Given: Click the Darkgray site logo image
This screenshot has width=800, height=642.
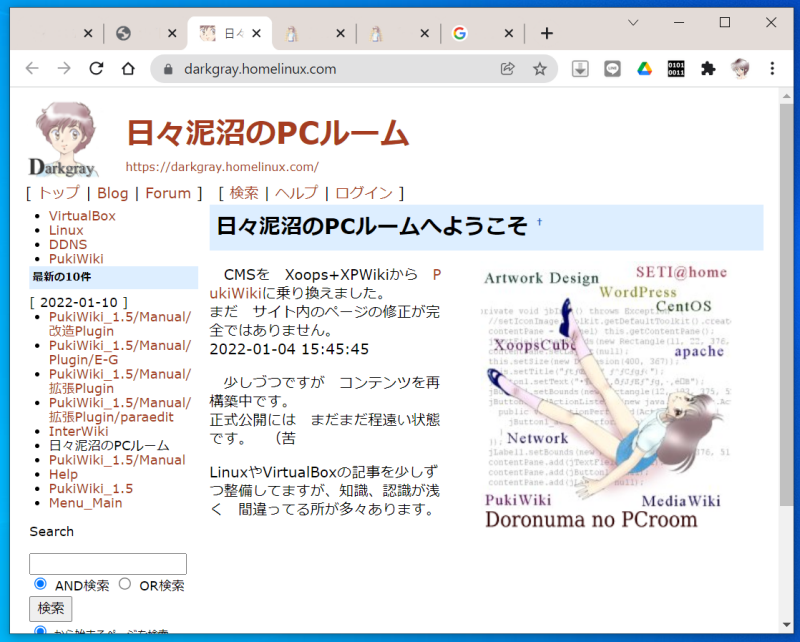Looking at the screenshot, I should (63, 139).
